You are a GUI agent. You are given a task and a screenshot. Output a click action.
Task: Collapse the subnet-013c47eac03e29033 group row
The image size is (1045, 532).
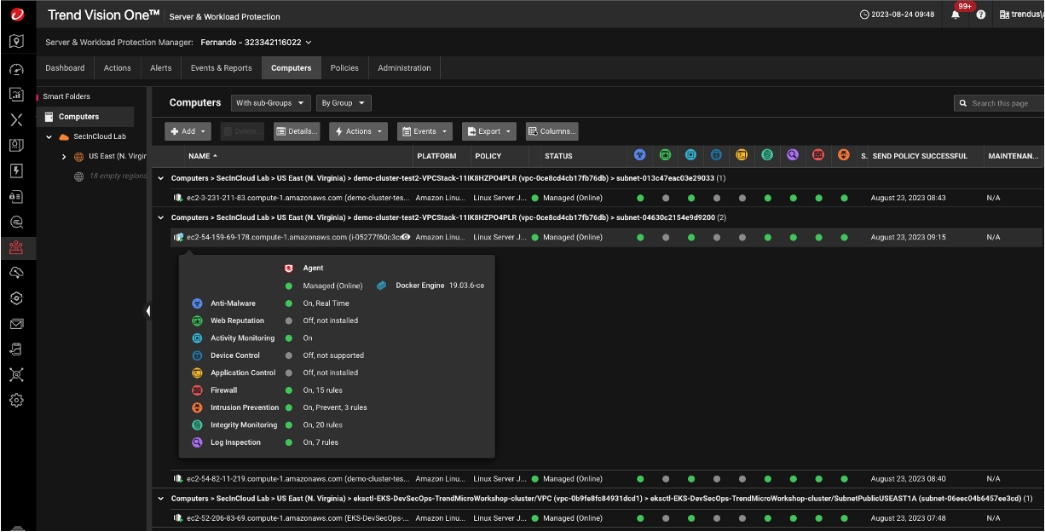pyautogui.click(x=162, y=177)
